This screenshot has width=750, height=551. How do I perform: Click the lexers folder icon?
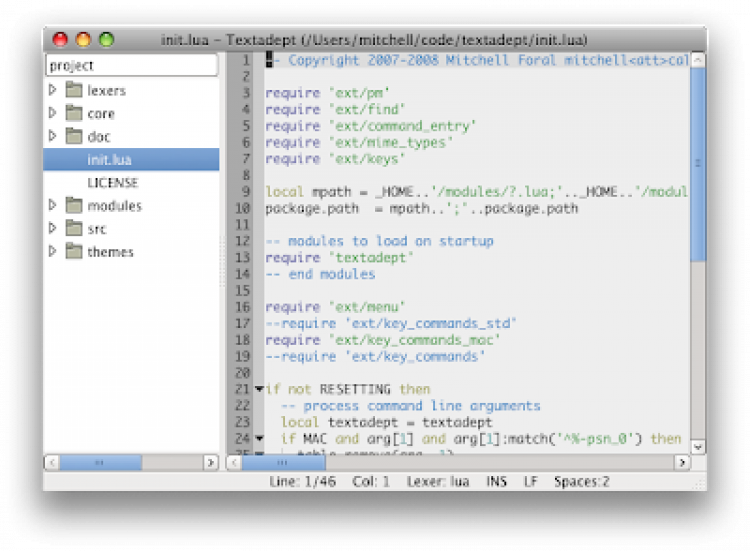(74, 89)
